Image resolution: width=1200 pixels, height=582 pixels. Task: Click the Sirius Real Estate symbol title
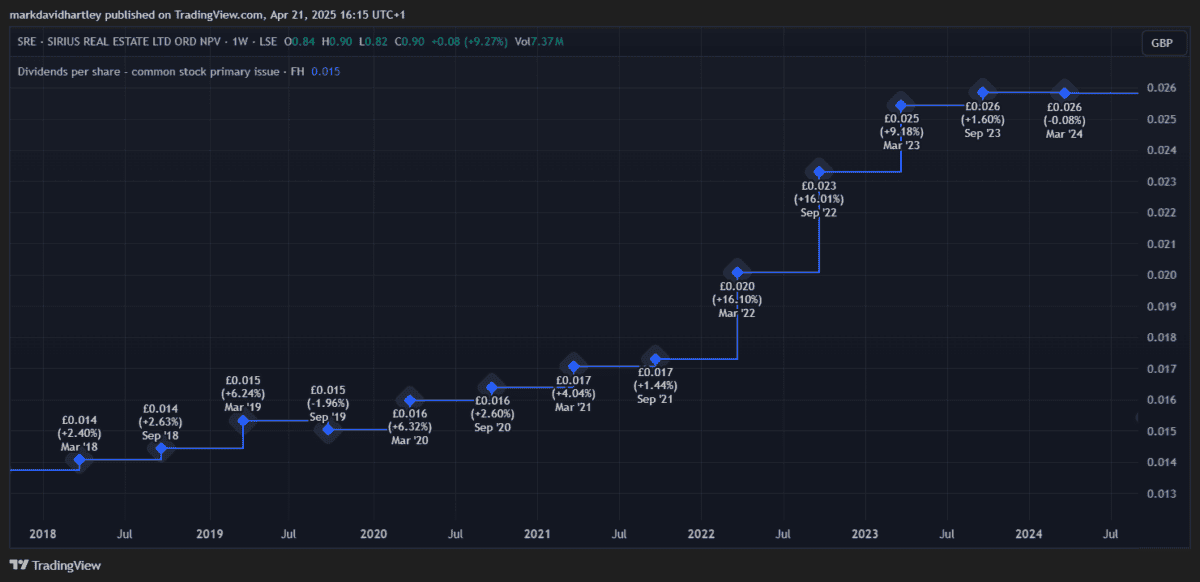pyautogui.click(x=114, y=42)
